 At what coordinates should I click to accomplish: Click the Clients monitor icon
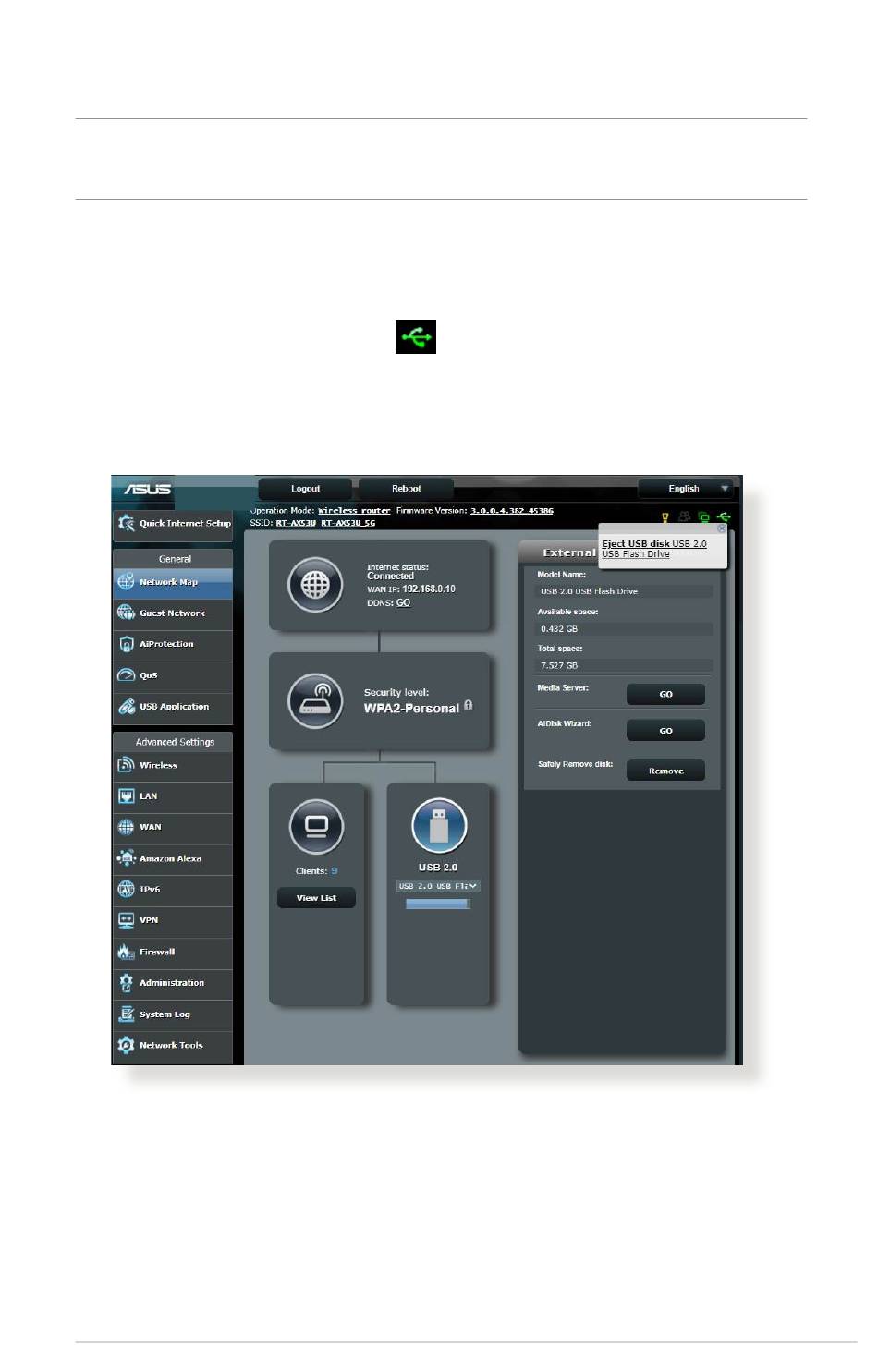click(x=316, y=827)
